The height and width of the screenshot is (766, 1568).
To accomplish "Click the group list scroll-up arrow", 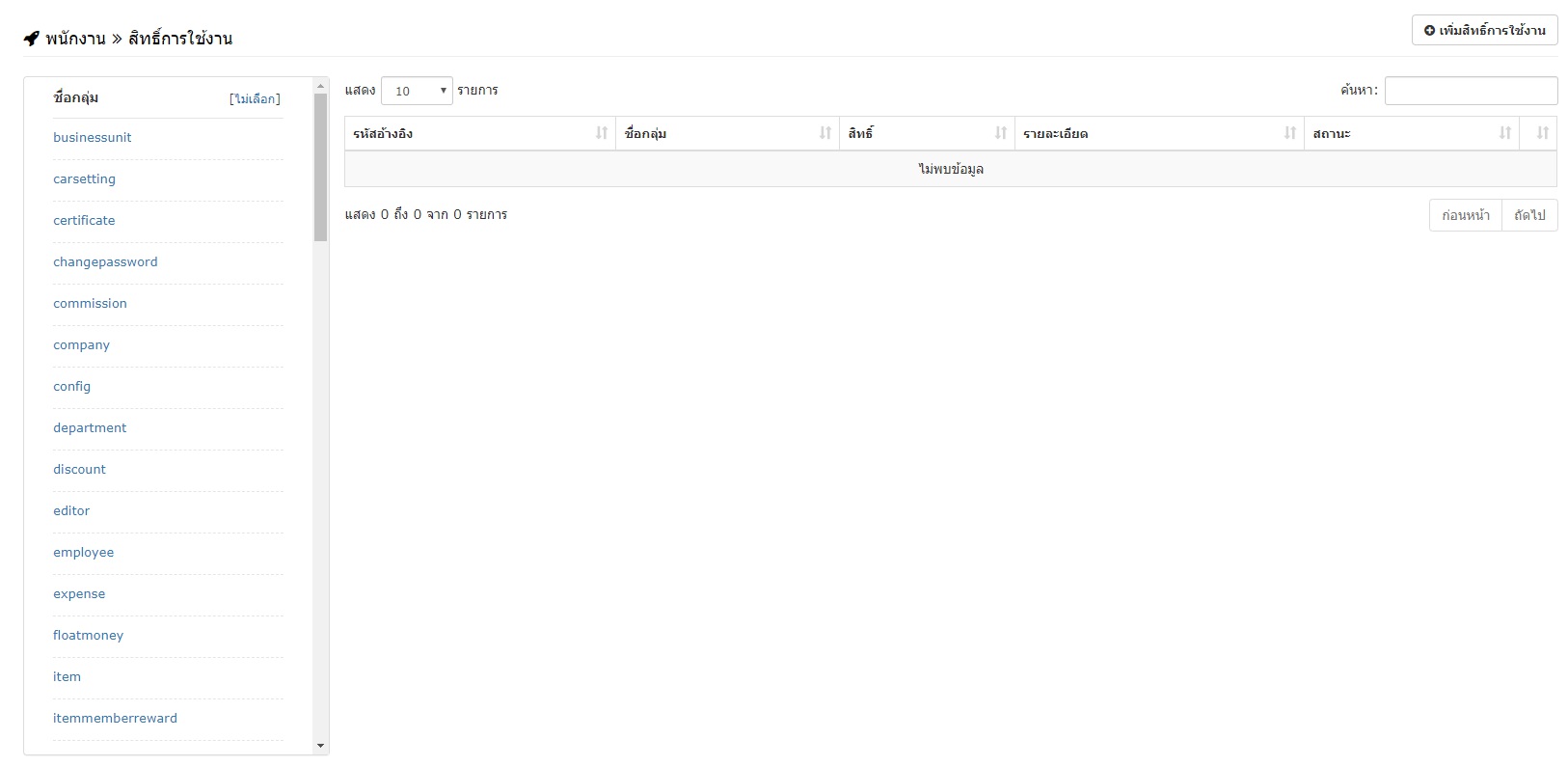I will tap(321, 86).
